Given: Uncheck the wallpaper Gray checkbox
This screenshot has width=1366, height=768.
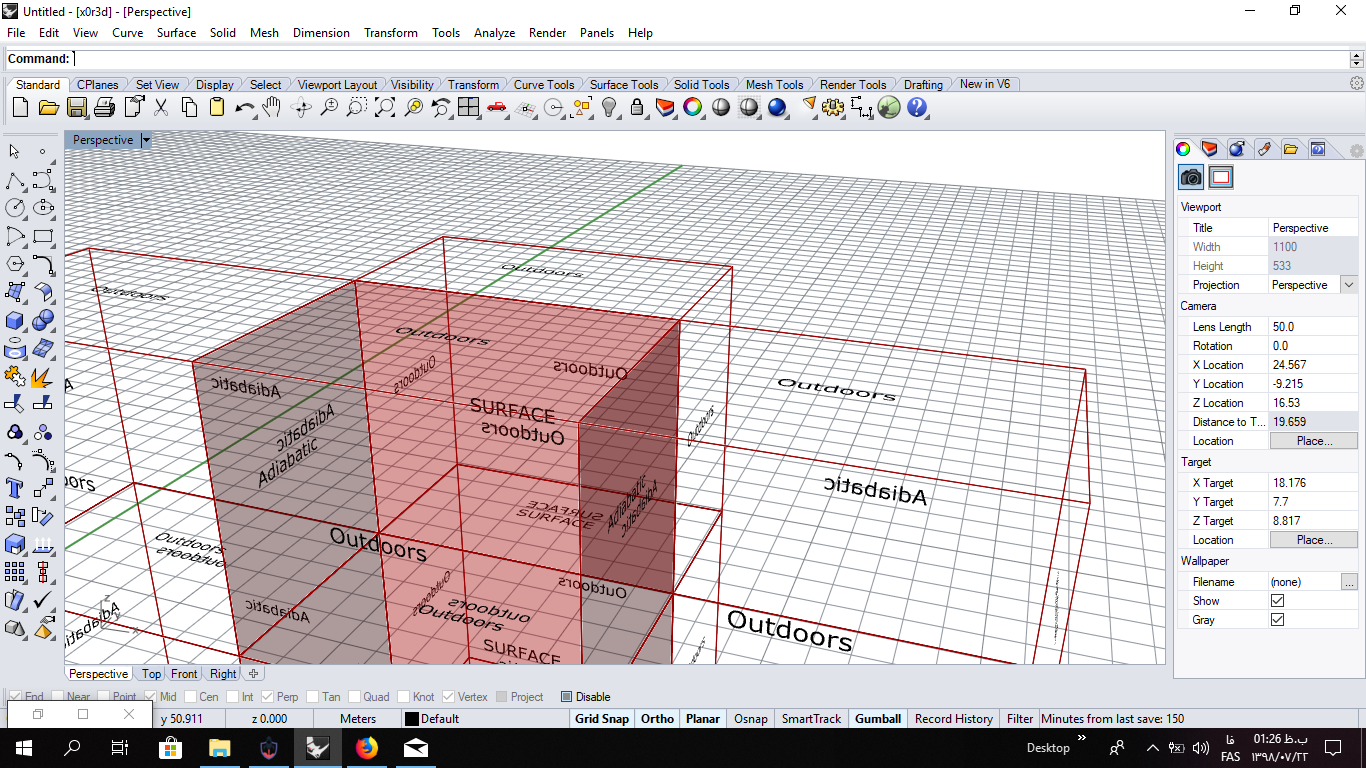Looking at the screenshot, I should pyautogui.click(x=1277, y=620).
